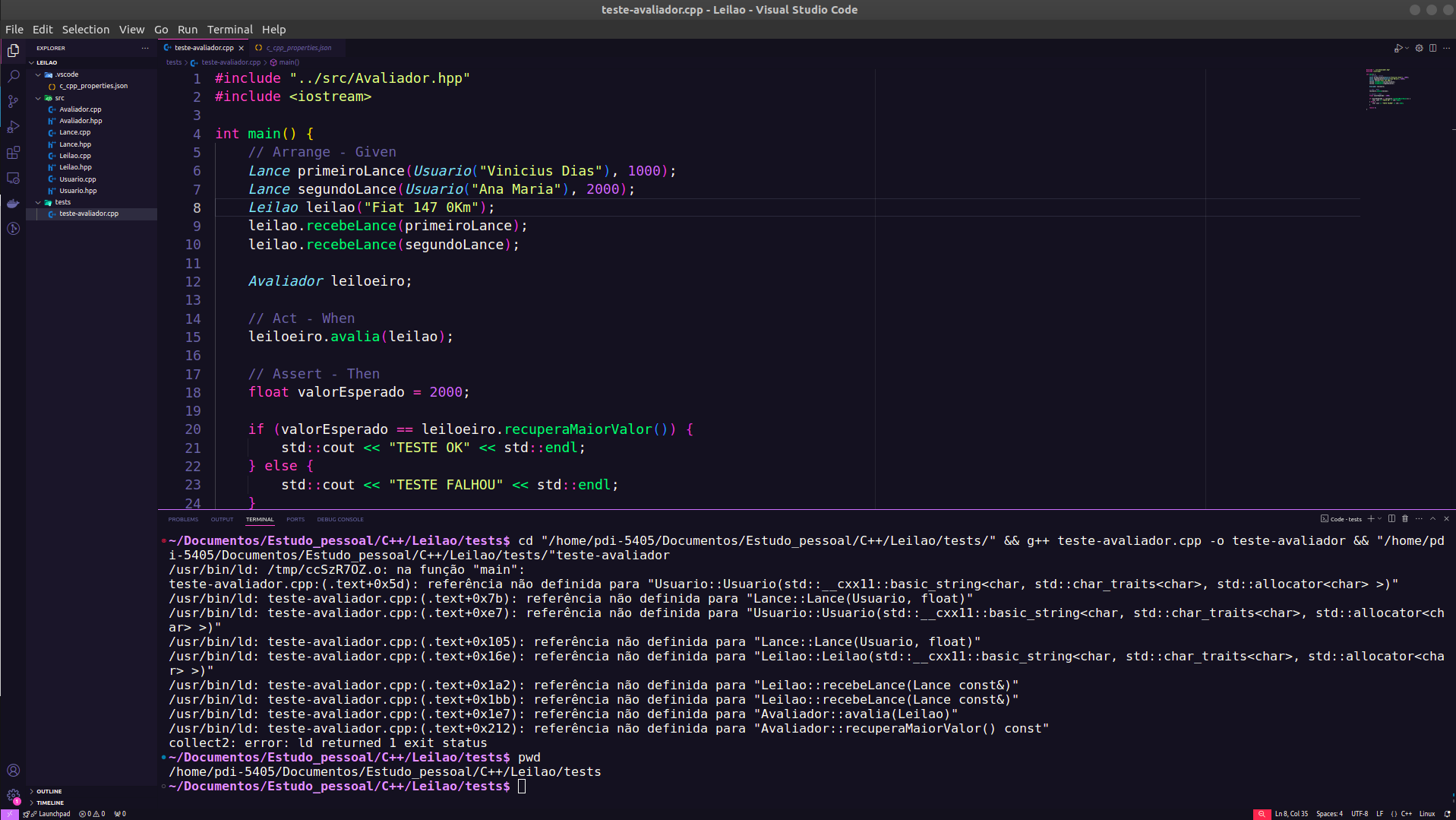Click the notifications icon in status bar

tap(1447, 814)
